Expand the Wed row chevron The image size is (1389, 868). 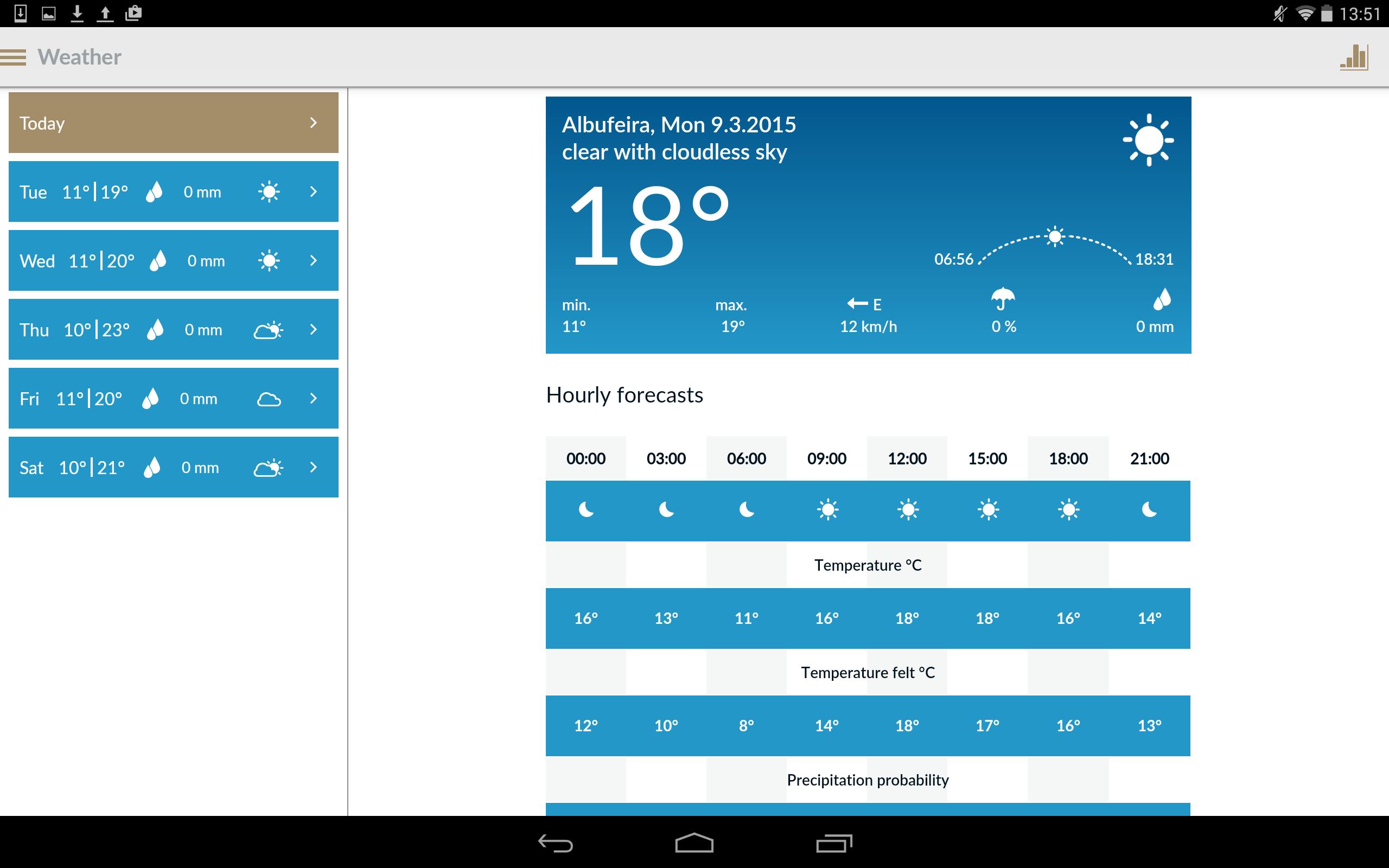[314, 260]
